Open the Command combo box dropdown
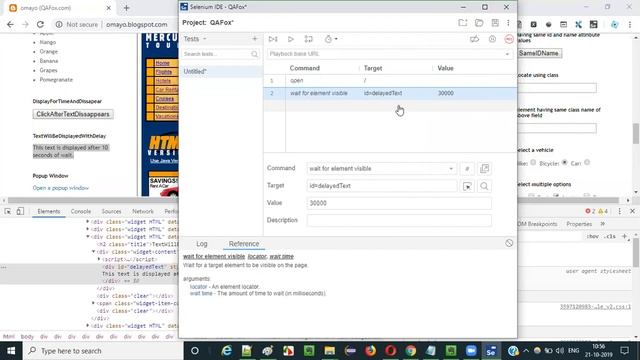This screenshot has width=640, height=360. click(451, 169)
